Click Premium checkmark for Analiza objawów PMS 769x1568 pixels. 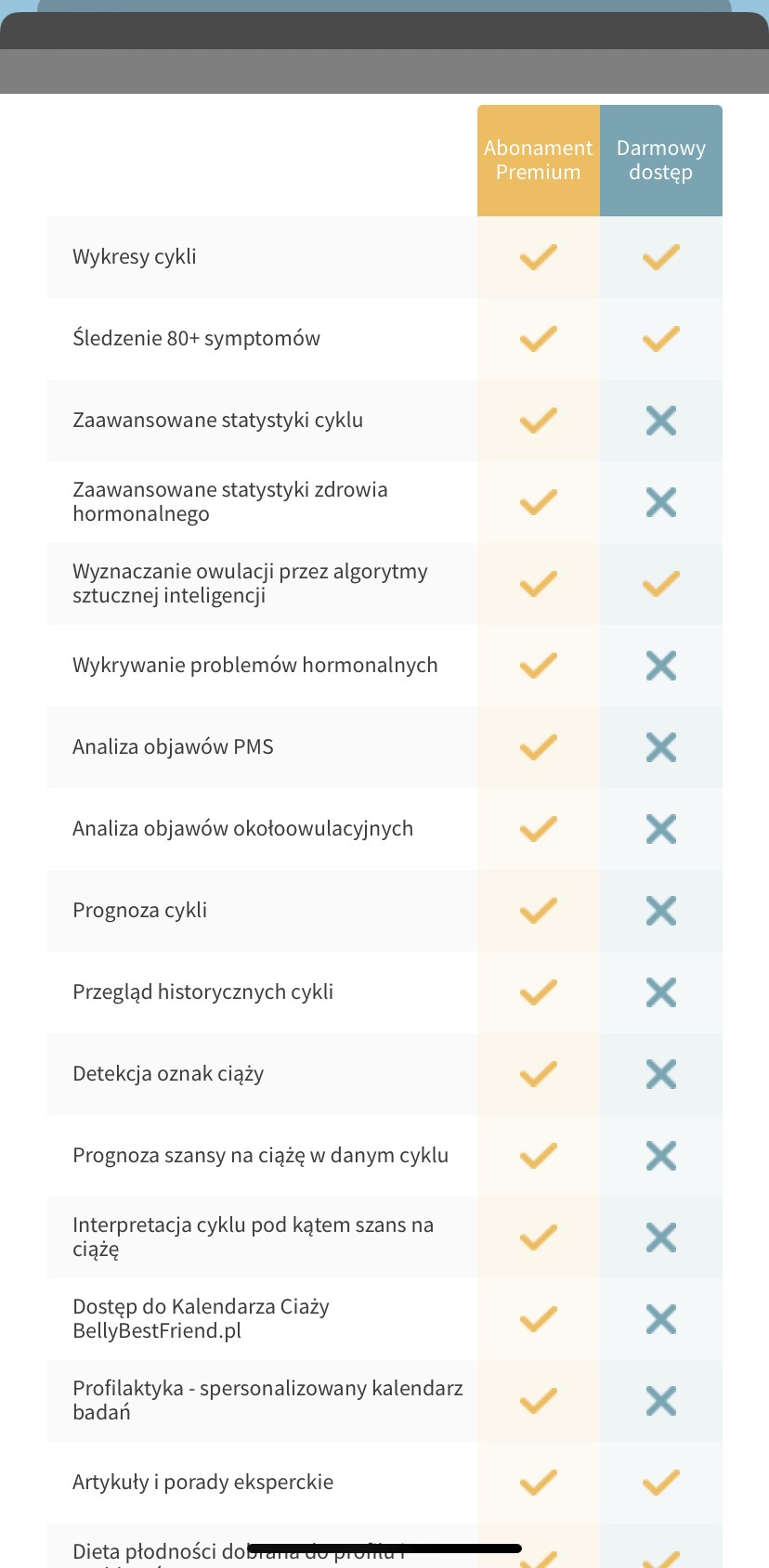coord(539,747)
